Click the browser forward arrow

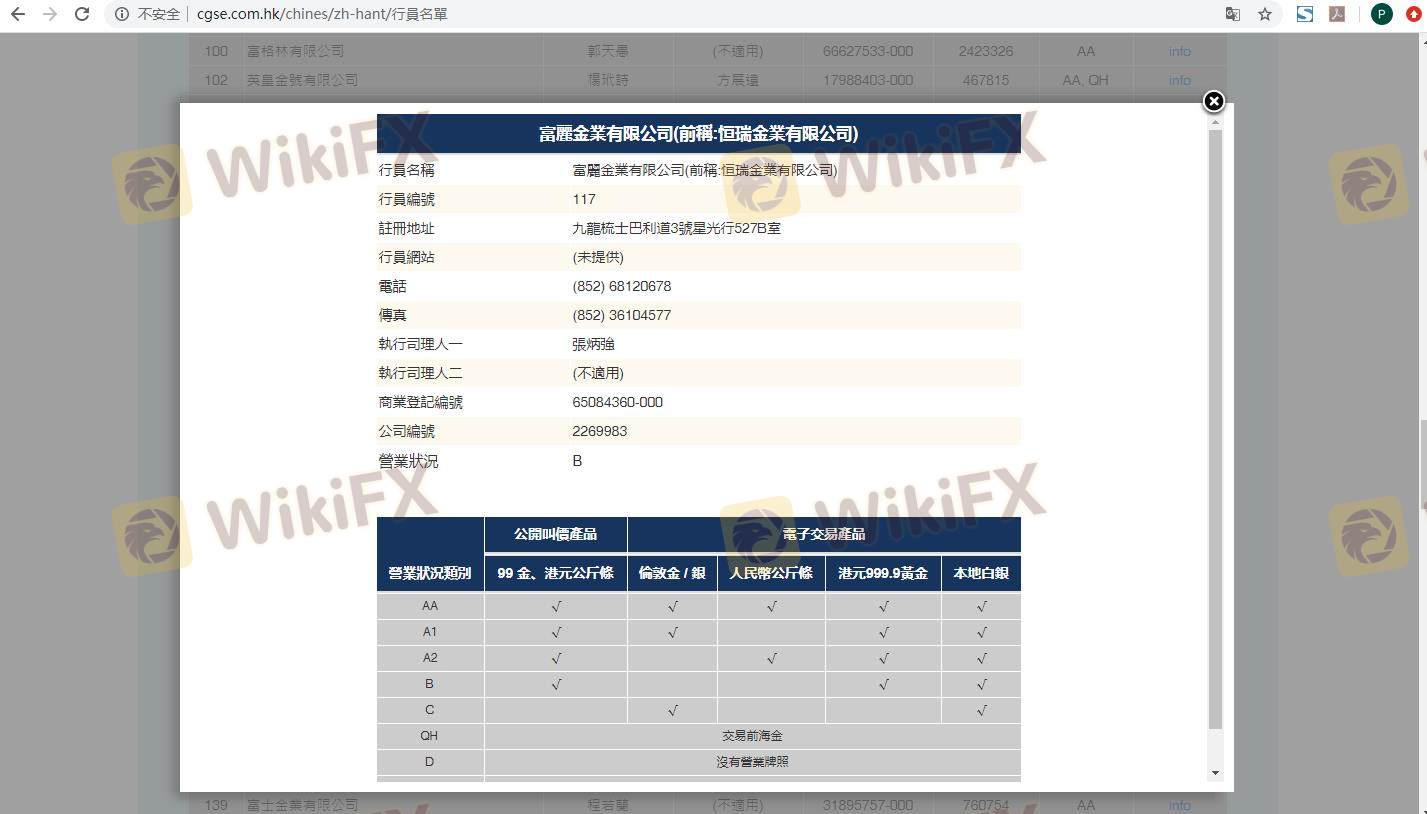coord(50,14)
